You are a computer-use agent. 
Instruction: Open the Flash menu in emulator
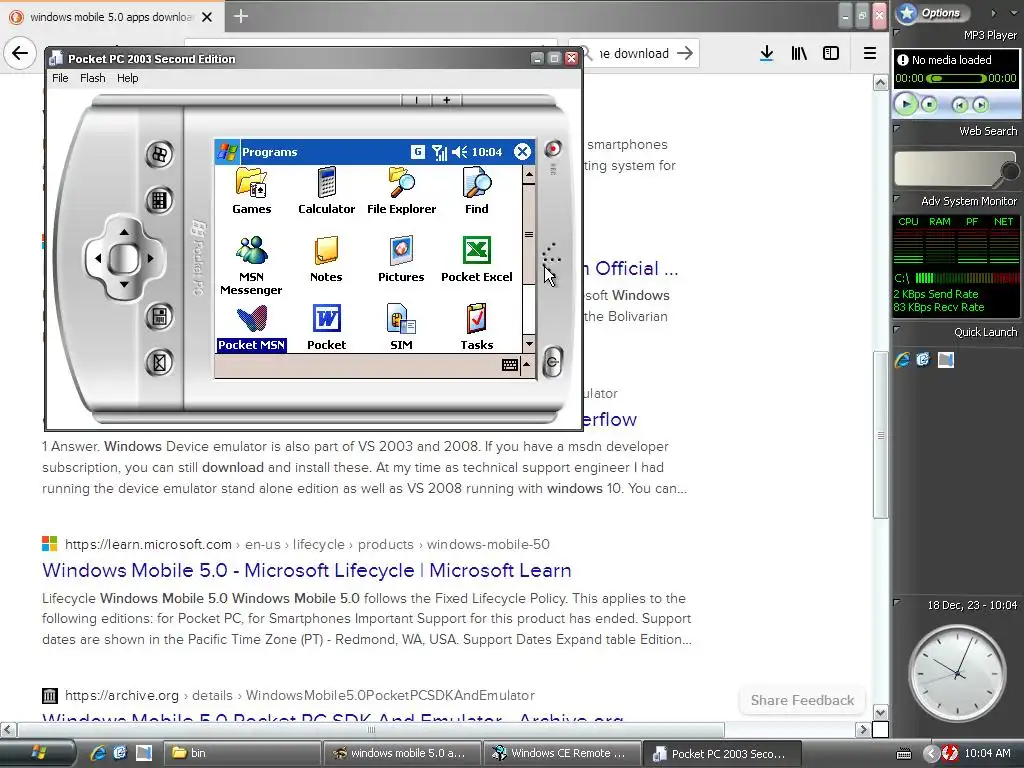93,78
